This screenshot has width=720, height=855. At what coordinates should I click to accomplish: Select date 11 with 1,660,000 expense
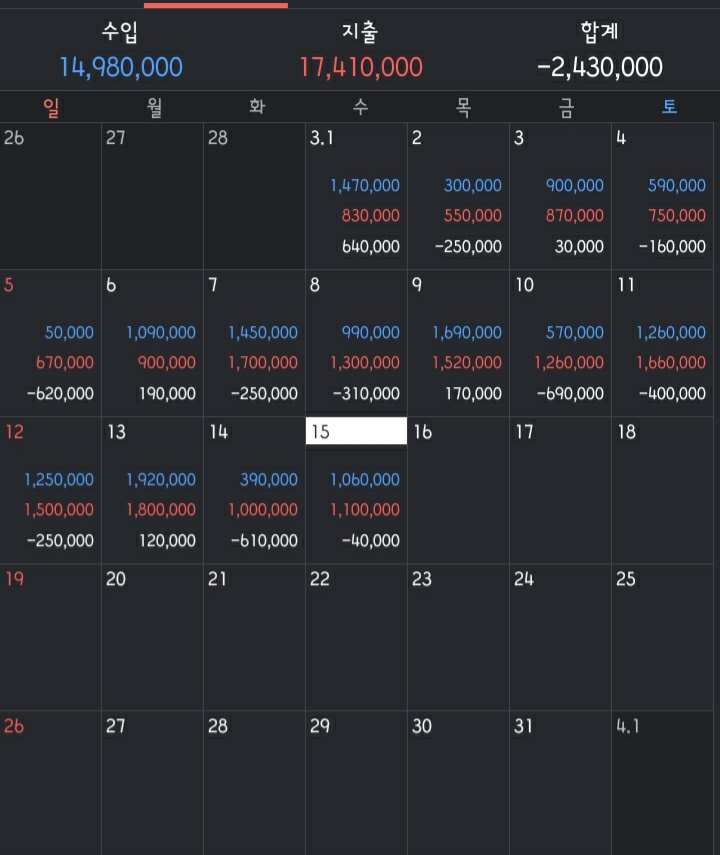point(662,343)
